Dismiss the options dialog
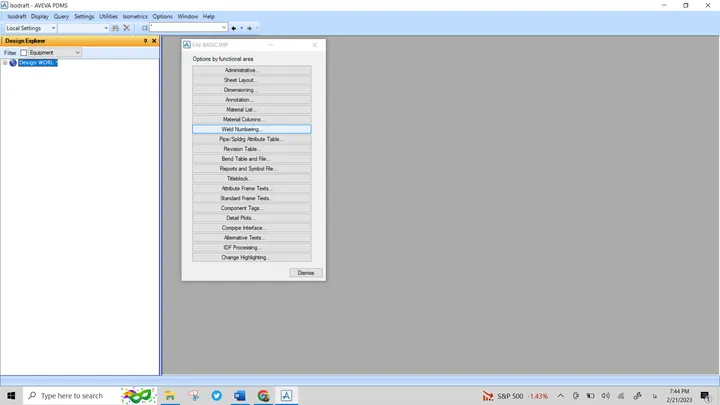Viewport: 720px width, 405px height. pyautogui.click(x=306, y=273)
